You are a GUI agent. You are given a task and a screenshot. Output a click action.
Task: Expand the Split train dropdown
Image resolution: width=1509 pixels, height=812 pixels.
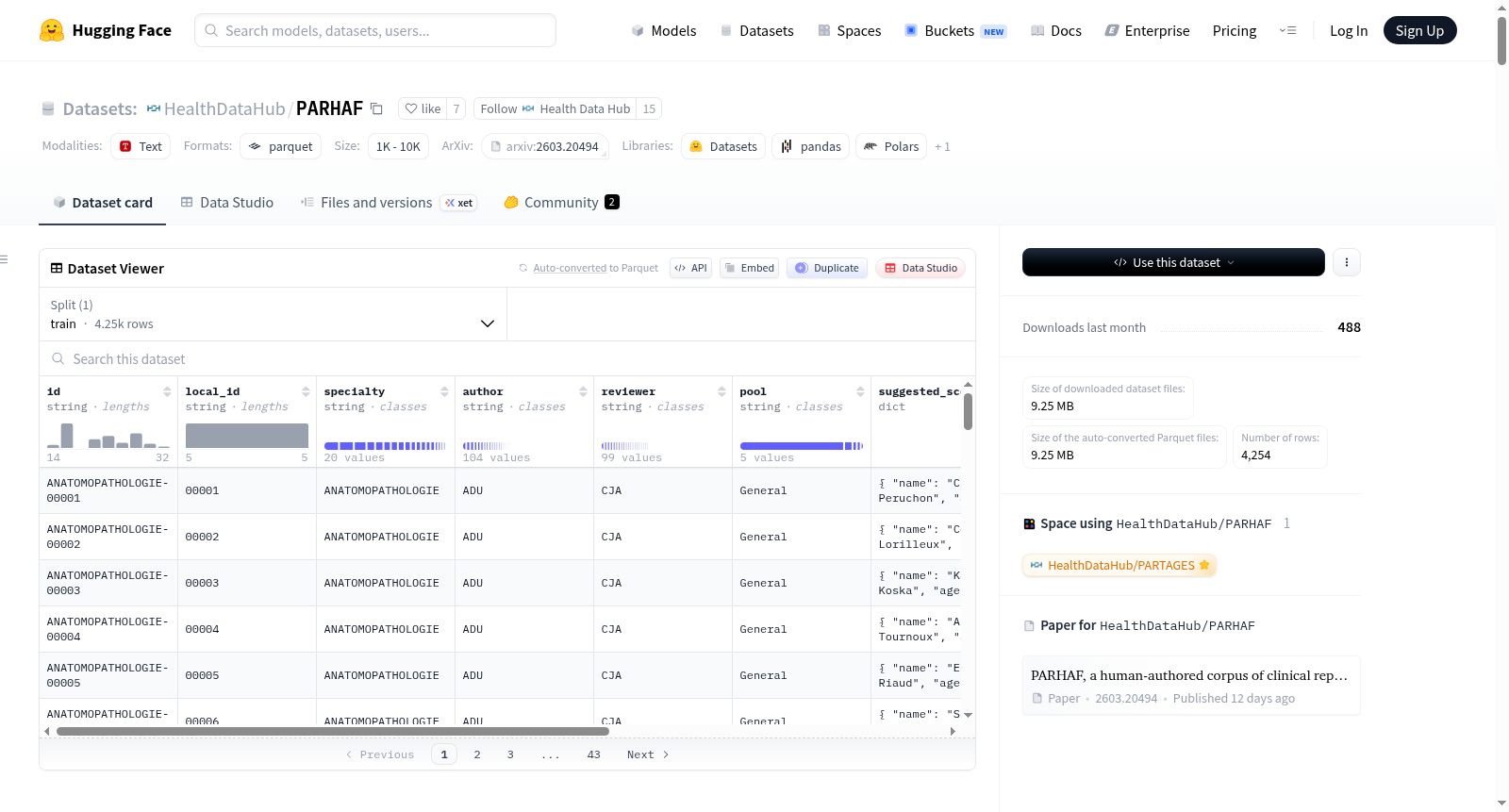coord(273,314)
